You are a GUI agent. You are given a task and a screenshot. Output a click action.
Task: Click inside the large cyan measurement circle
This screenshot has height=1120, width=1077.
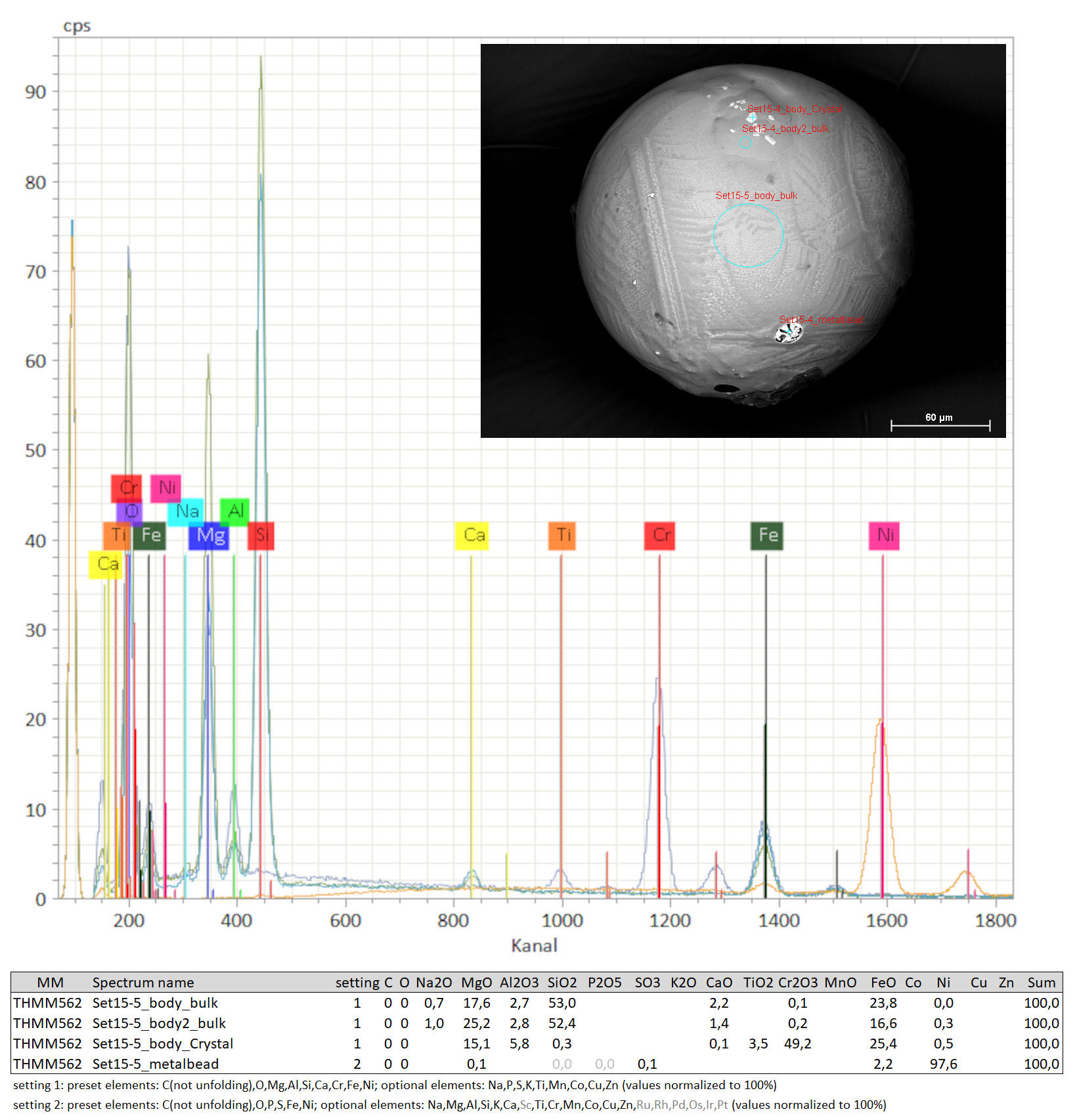click(x=748, y=235)
